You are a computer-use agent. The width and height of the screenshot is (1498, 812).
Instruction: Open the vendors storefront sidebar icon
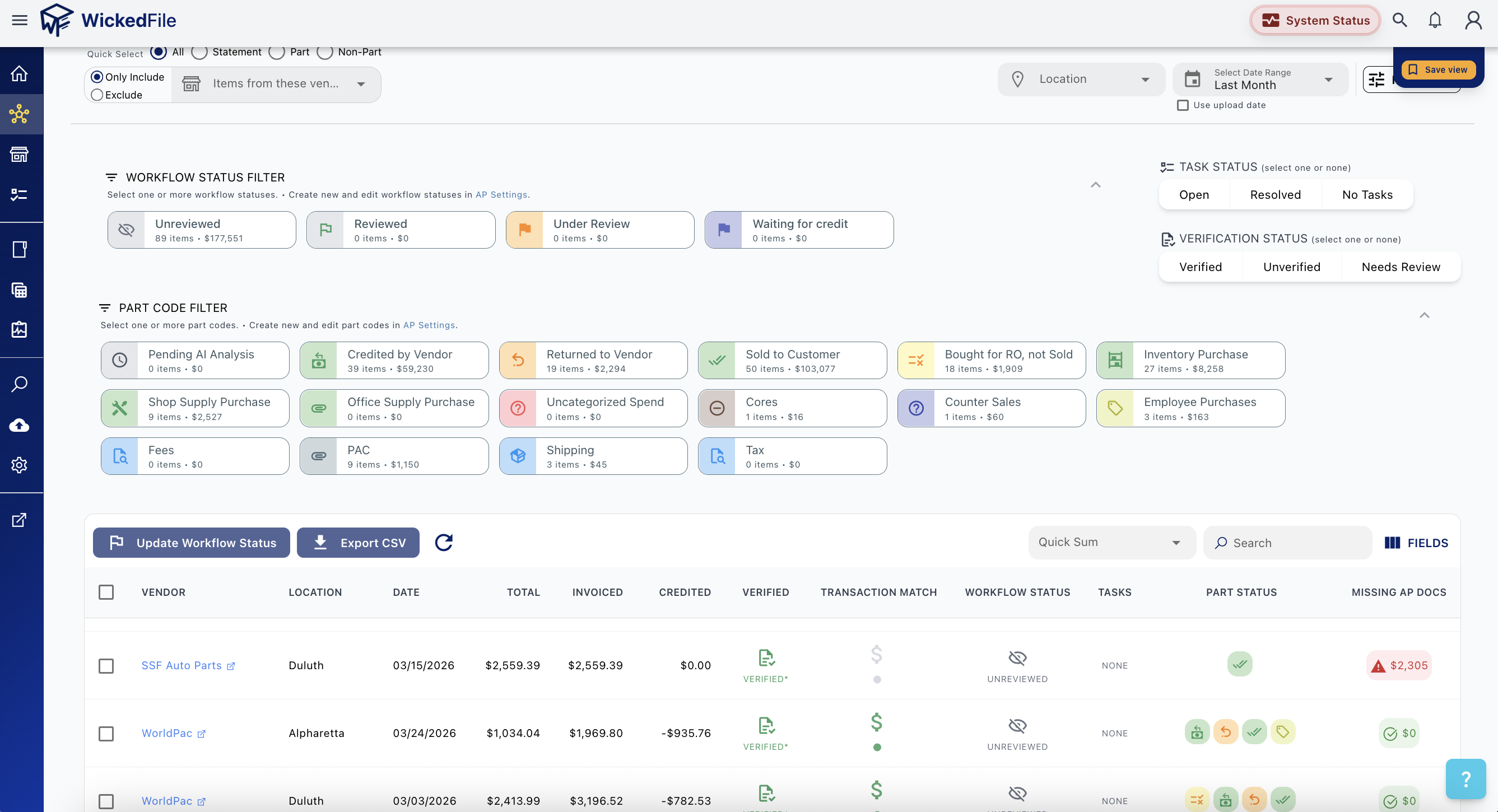coord(19,155)
